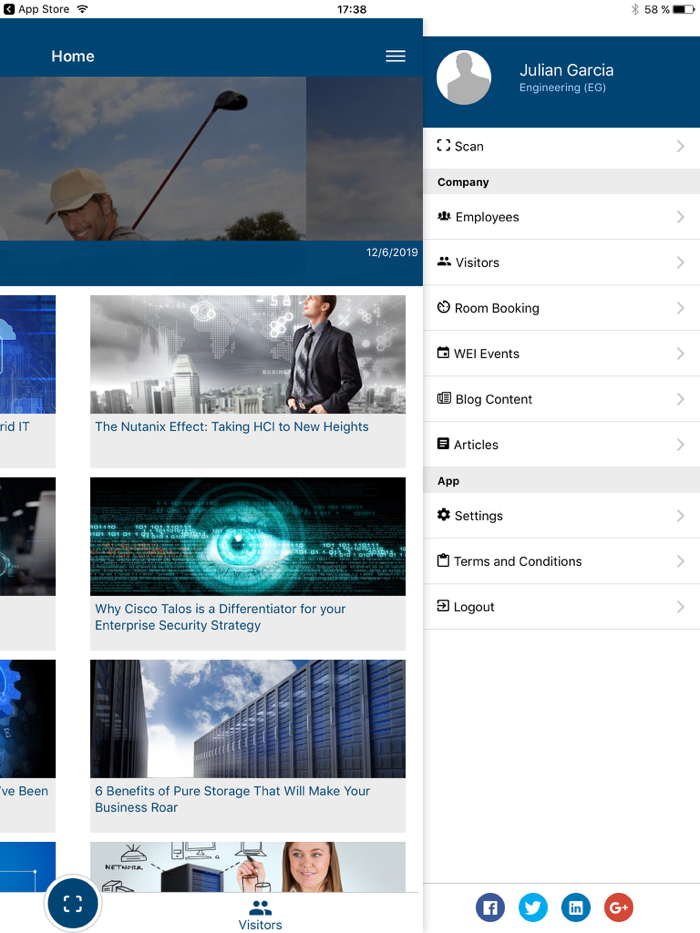Open the LinkedIn social icon

[x=576, y=907]
